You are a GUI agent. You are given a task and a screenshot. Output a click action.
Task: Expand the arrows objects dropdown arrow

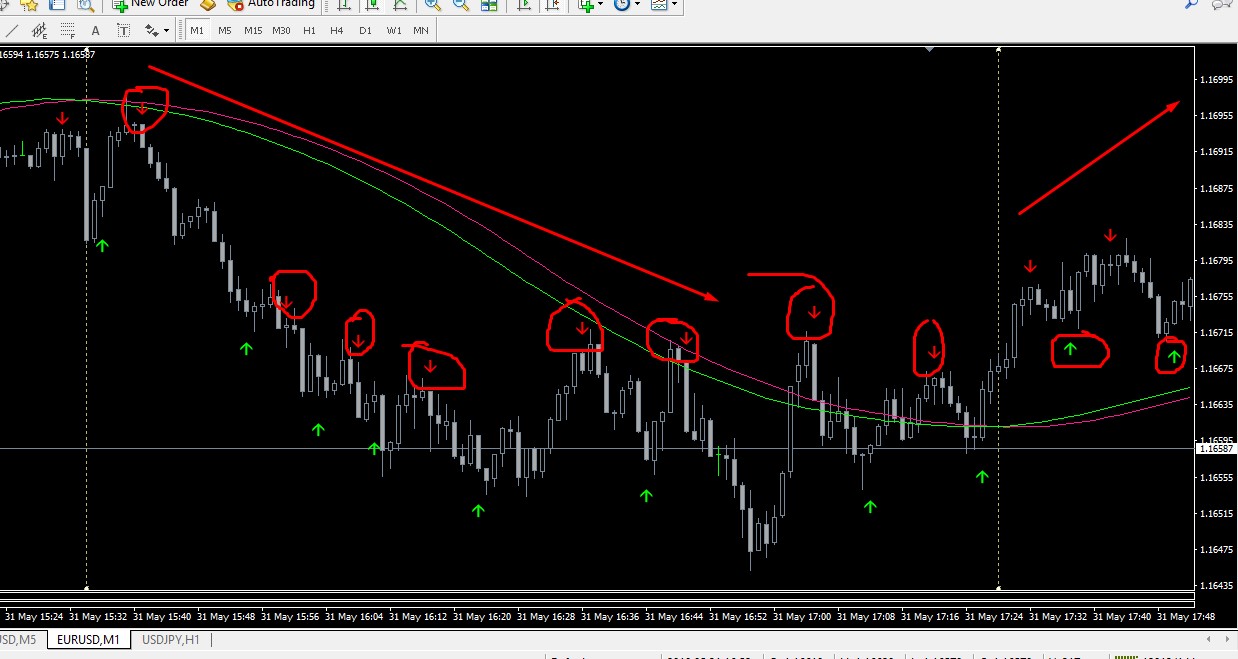click(x=167, y=31)
